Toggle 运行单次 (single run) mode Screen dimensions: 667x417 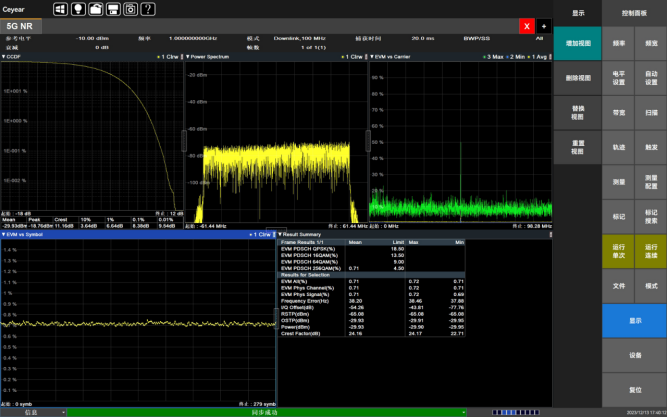tap(618, 250)
